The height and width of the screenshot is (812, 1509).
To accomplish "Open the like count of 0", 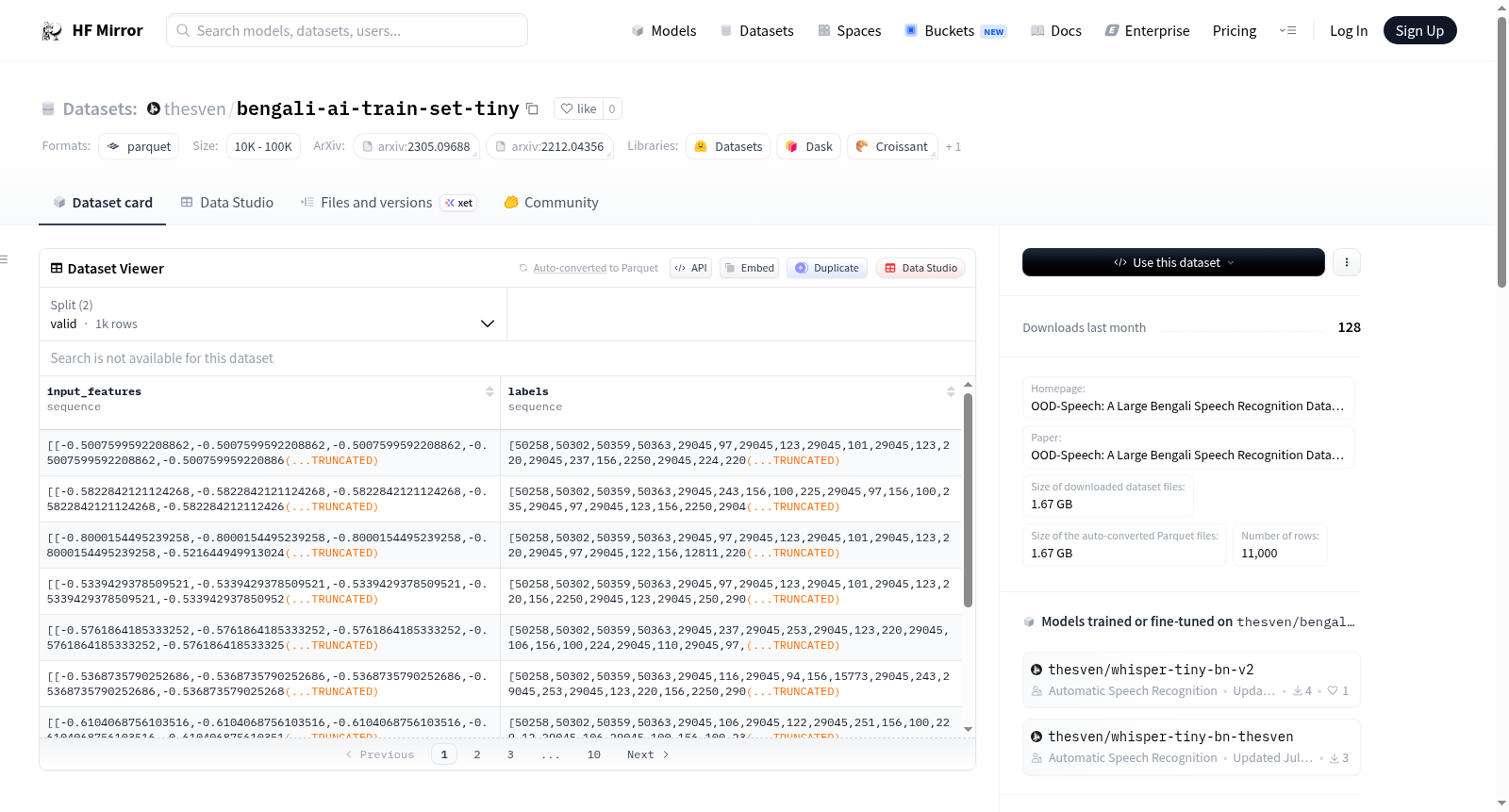I will [x=612, y=108].
